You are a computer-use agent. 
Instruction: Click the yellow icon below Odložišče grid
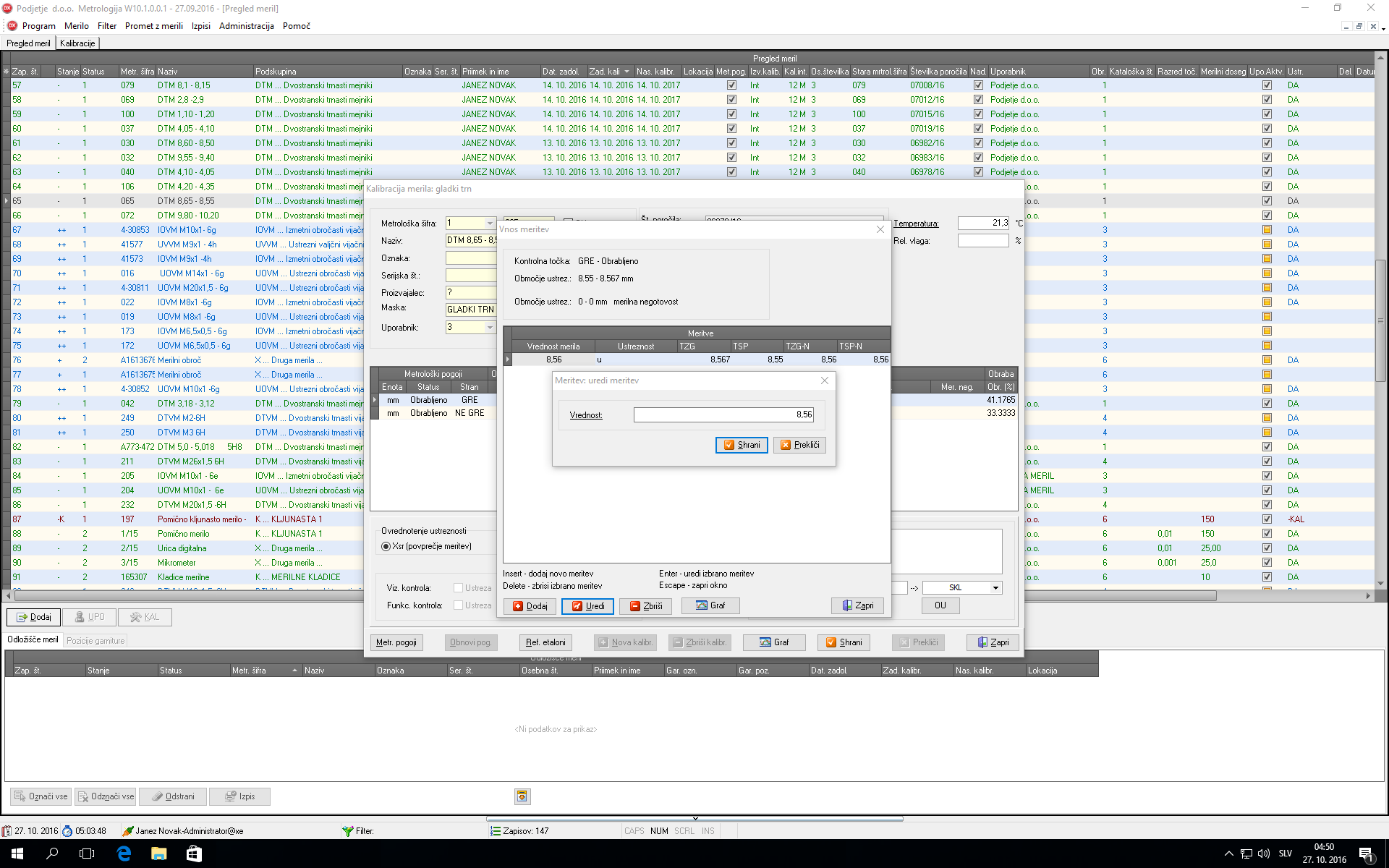[522, 796]
